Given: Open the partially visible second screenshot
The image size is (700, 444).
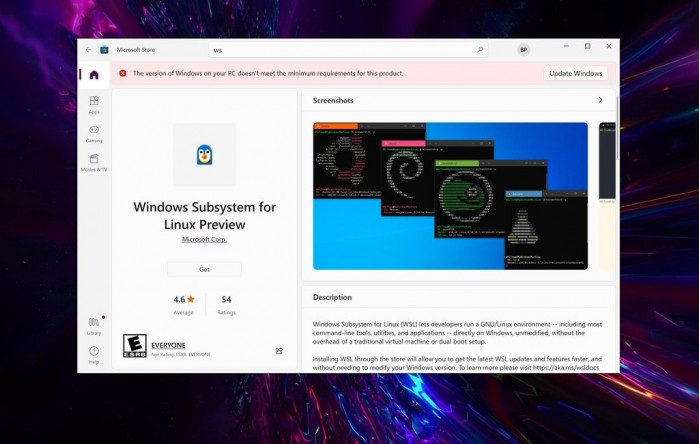Looking at the screenshot, I should [x=607, y=196].
